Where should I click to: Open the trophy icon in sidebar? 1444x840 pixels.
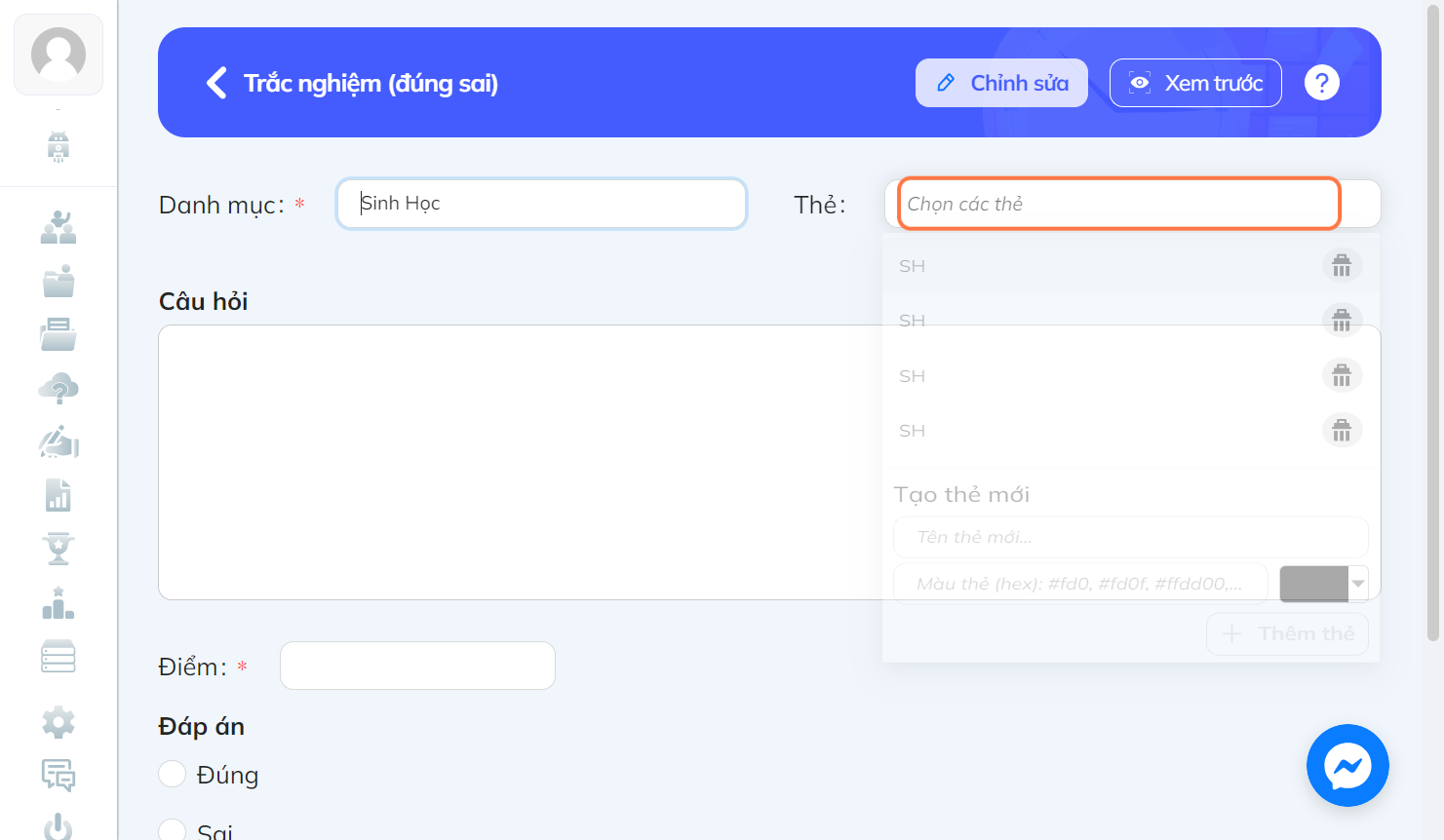tap(59, 549)
